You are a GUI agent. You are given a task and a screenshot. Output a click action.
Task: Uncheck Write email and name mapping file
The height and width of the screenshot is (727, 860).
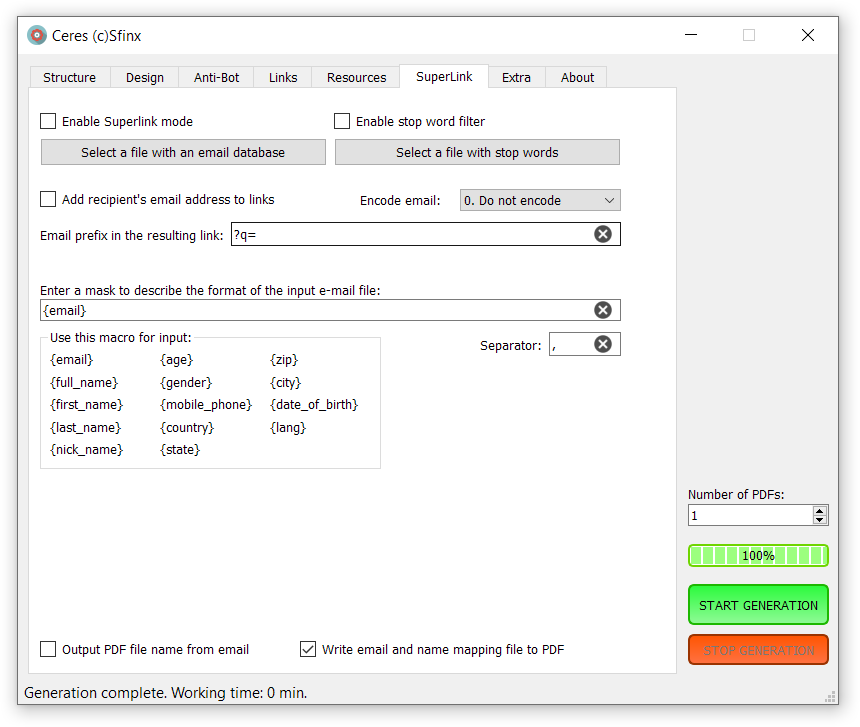pos(308,649)
